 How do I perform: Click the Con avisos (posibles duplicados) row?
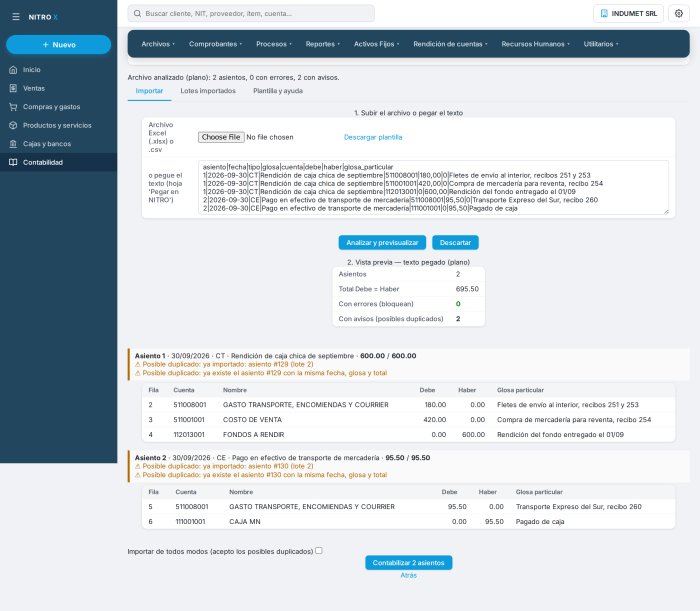coord(408,319)
